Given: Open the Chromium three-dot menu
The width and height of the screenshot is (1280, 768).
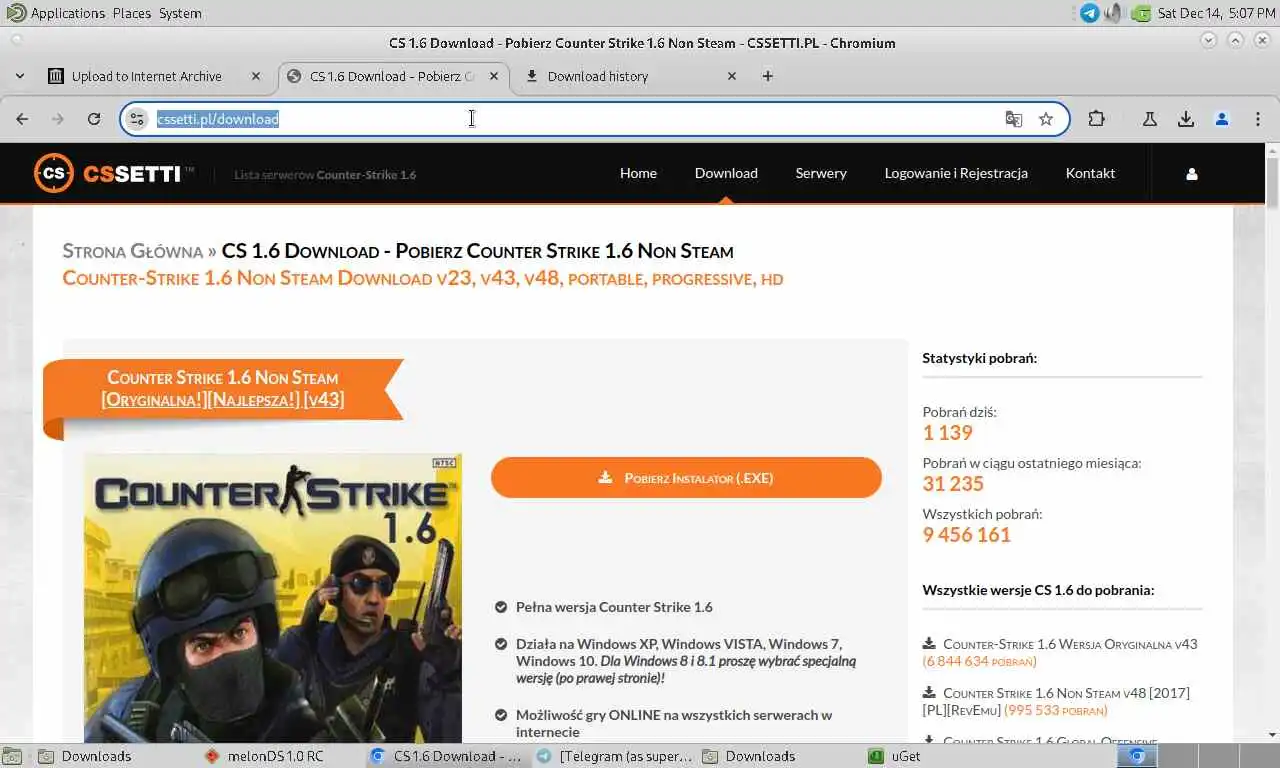Looking at the screenshot, I should [1257, 119].
